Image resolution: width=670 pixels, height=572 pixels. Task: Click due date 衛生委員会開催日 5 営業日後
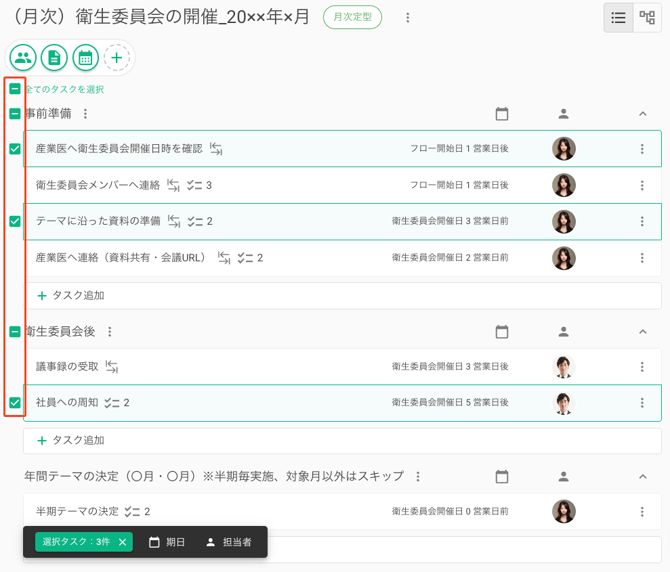point(450,402)
